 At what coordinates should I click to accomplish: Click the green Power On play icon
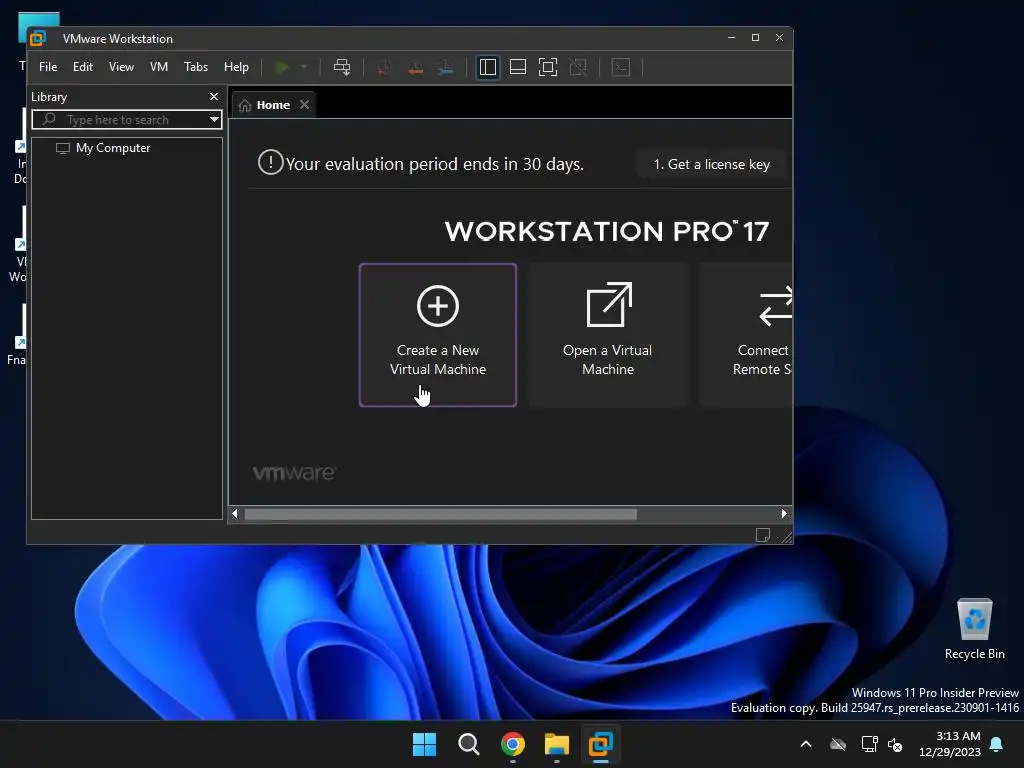(282, 67)
